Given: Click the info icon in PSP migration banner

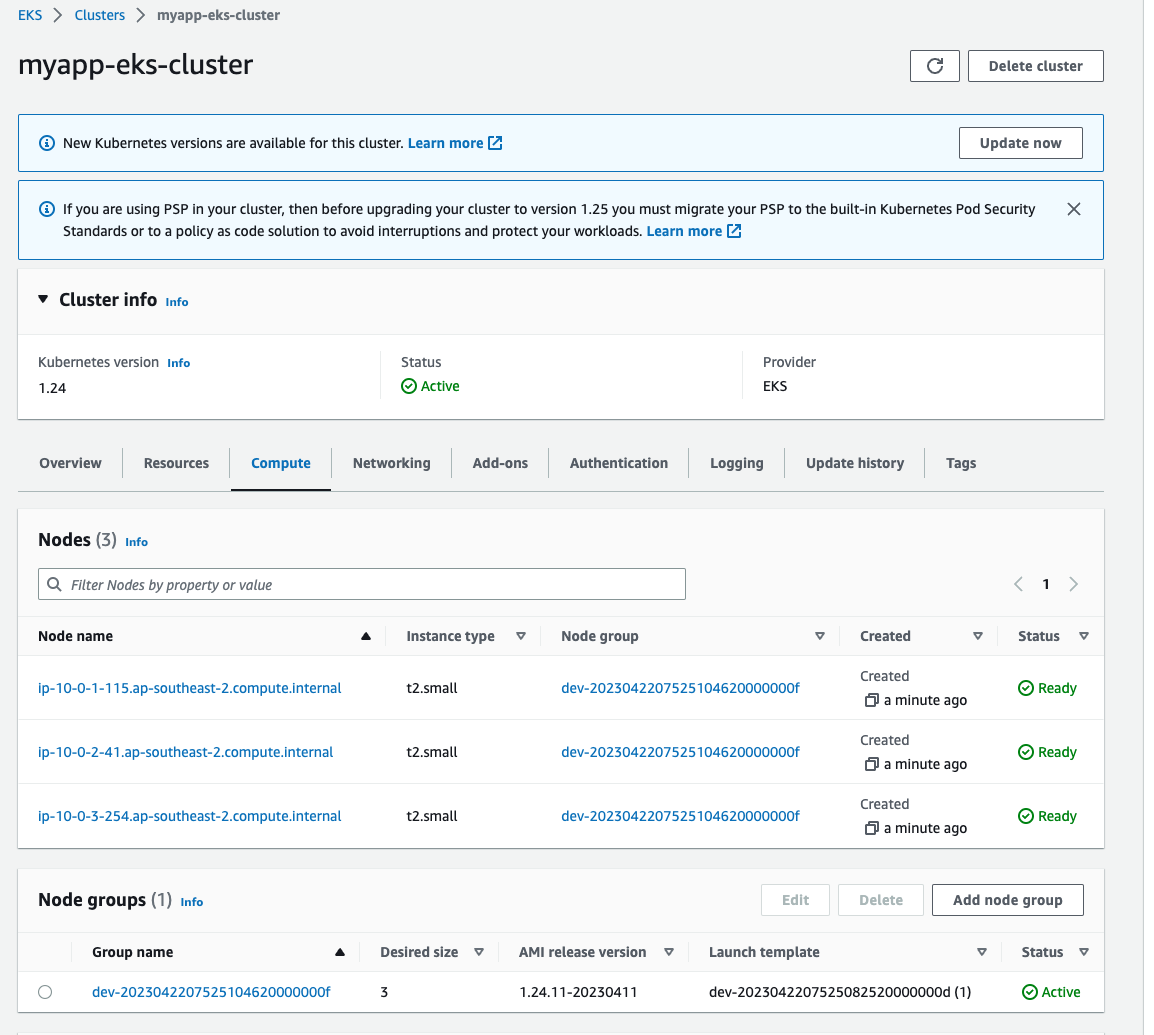Looking at the screenshot, I should [46, 209].
